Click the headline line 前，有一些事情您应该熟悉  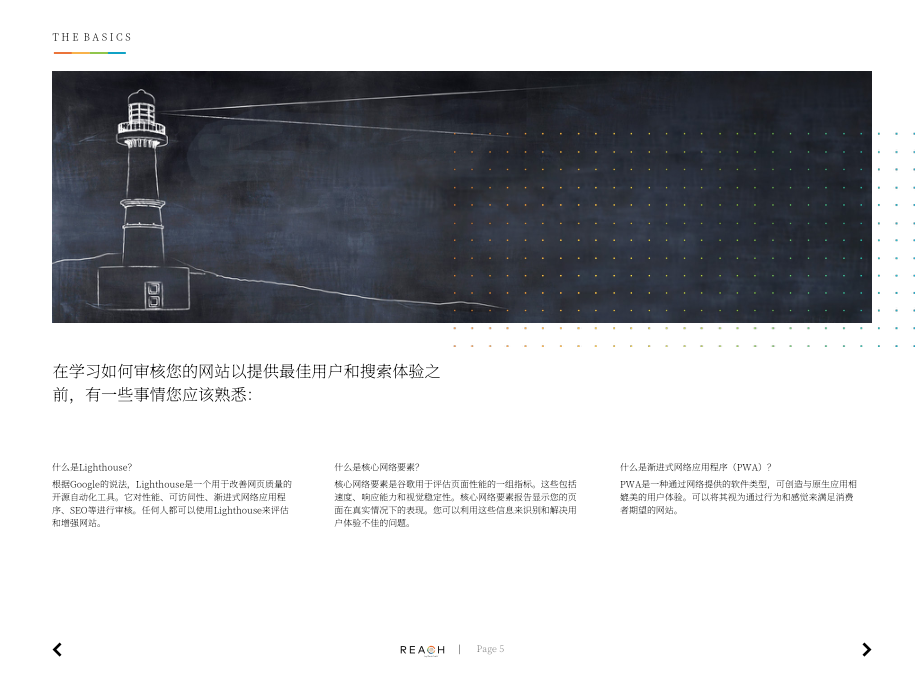pos(153,395)
